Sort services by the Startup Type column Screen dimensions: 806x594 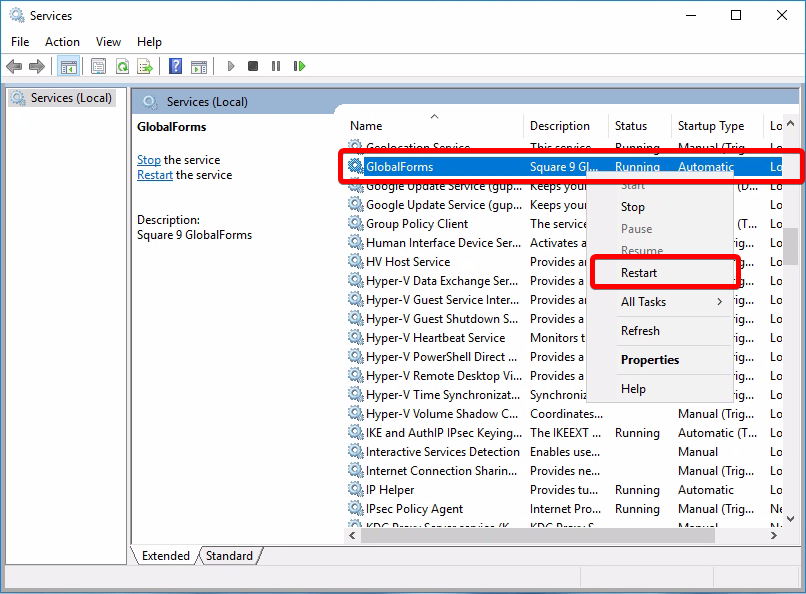[711, 126]
